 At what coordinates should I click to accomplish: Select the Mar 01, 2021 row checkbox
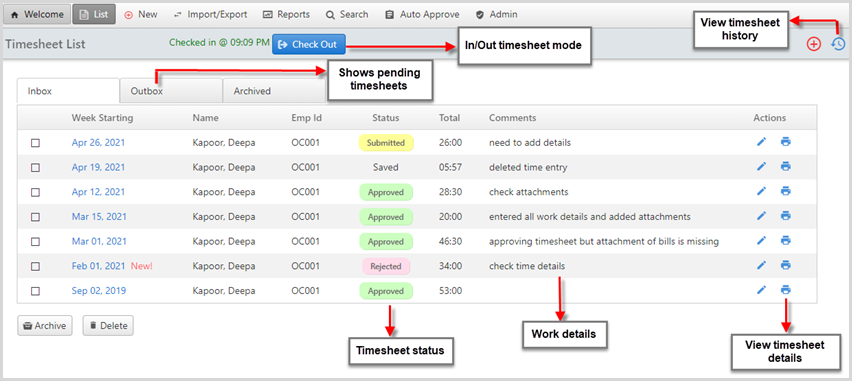click(x=35, y=241)
